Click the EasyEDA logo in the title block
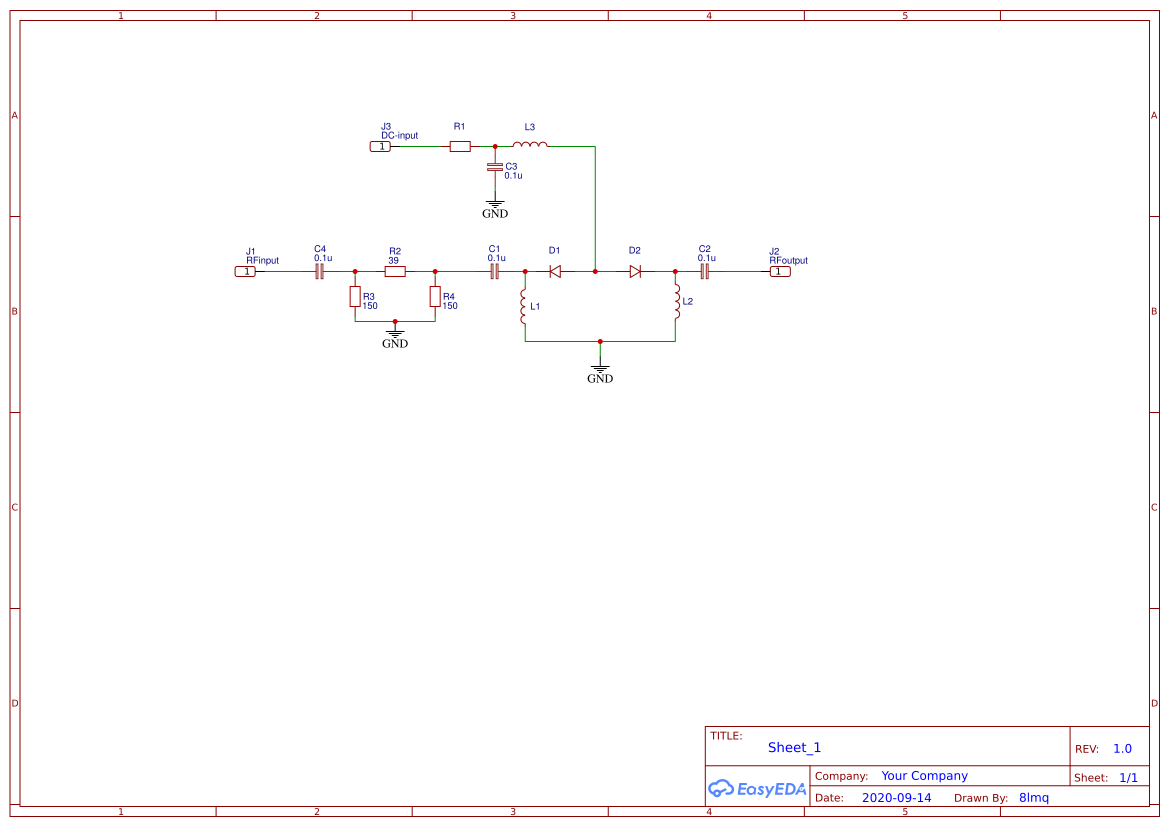This screenshot has height=827, width=1171. (757, 789)
